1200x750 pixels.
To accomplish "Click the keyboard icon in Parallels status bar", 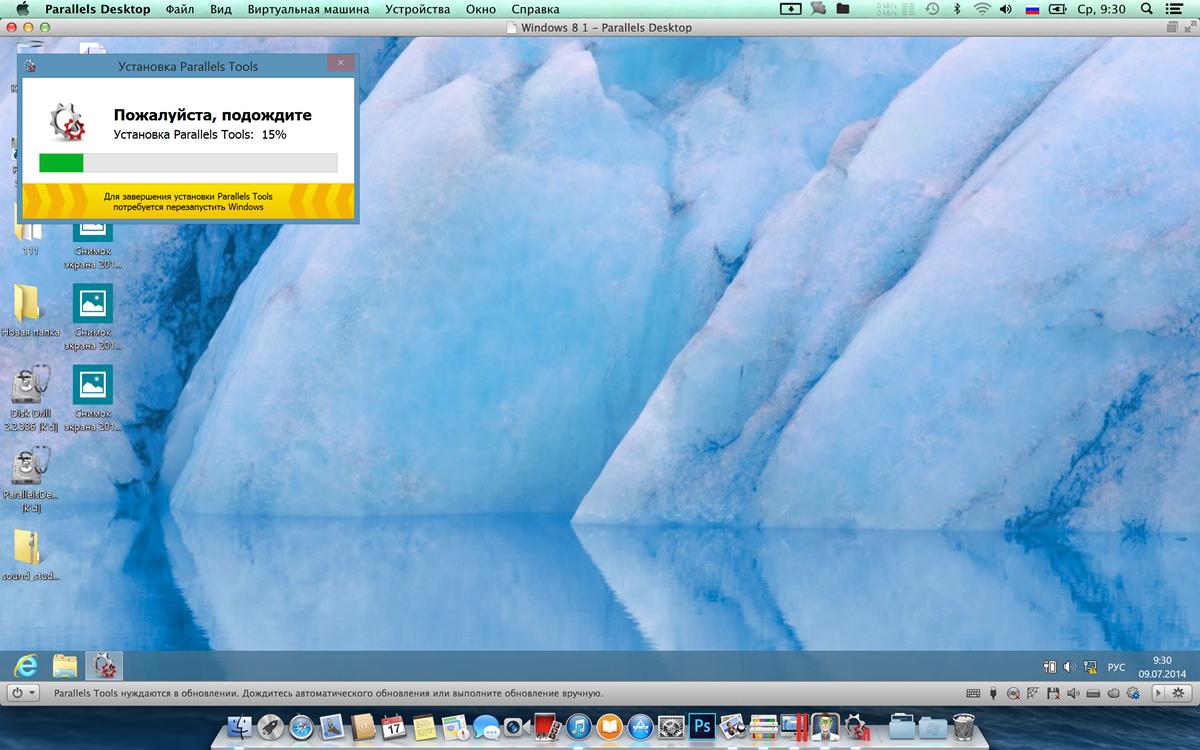I will 973,693.
